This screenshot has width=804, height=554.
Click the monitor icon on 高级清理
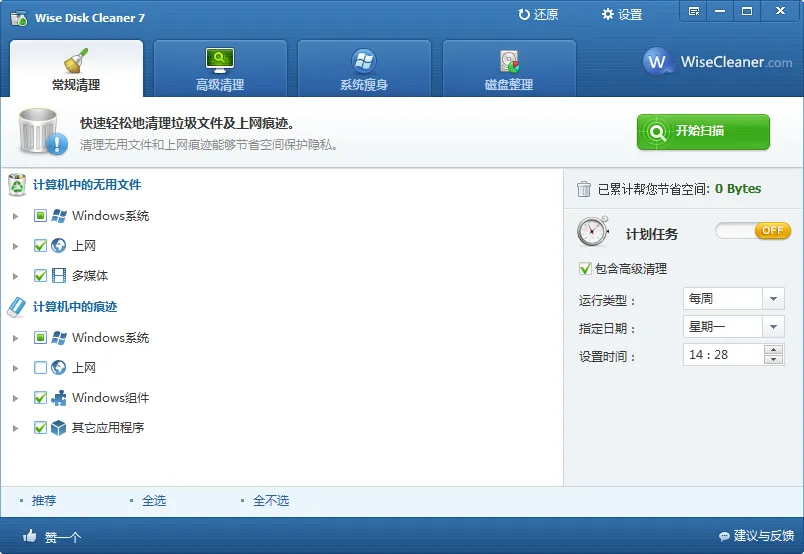pyautogui.click(x=219, y=61)
